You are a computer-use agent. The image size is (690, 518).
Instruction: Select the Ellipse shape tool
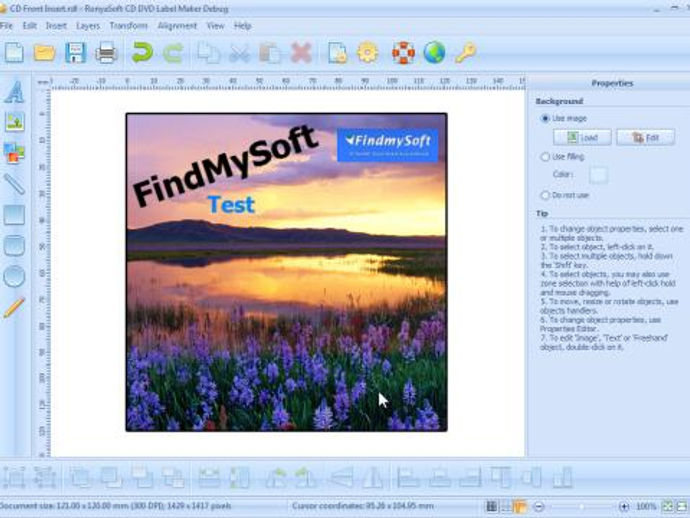pyautogui.click(x=14, y=276)
